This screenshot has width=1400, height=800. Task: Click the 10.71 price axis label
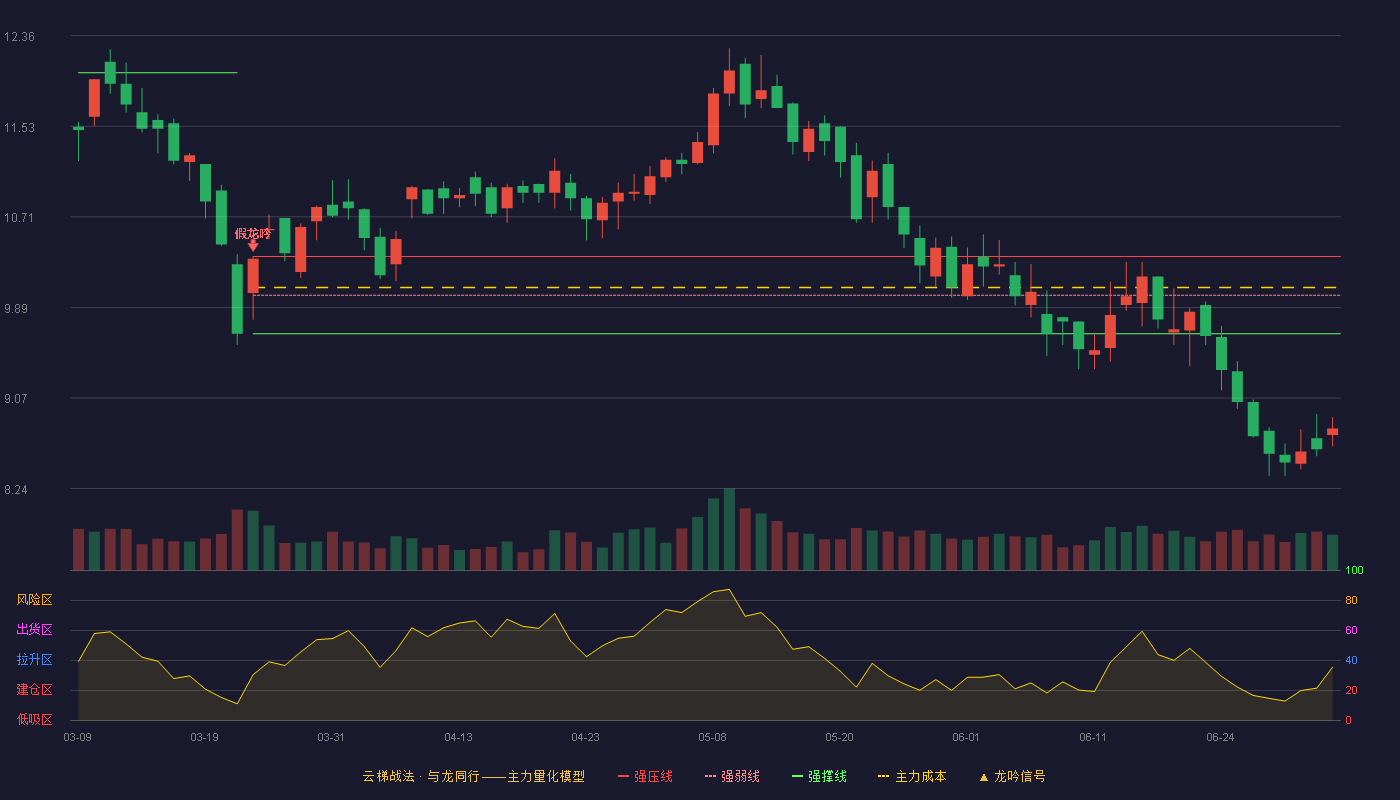19,218
